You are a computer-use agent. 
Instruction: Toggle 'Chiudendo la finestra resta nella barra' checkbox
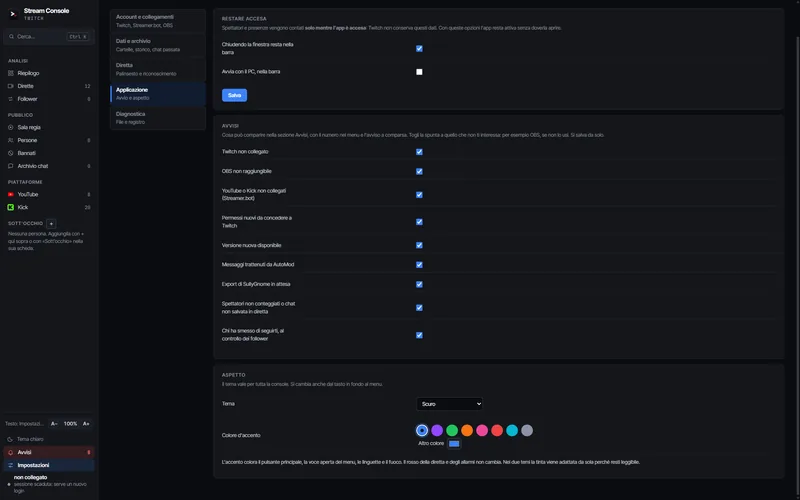click(x=419, y=48)
